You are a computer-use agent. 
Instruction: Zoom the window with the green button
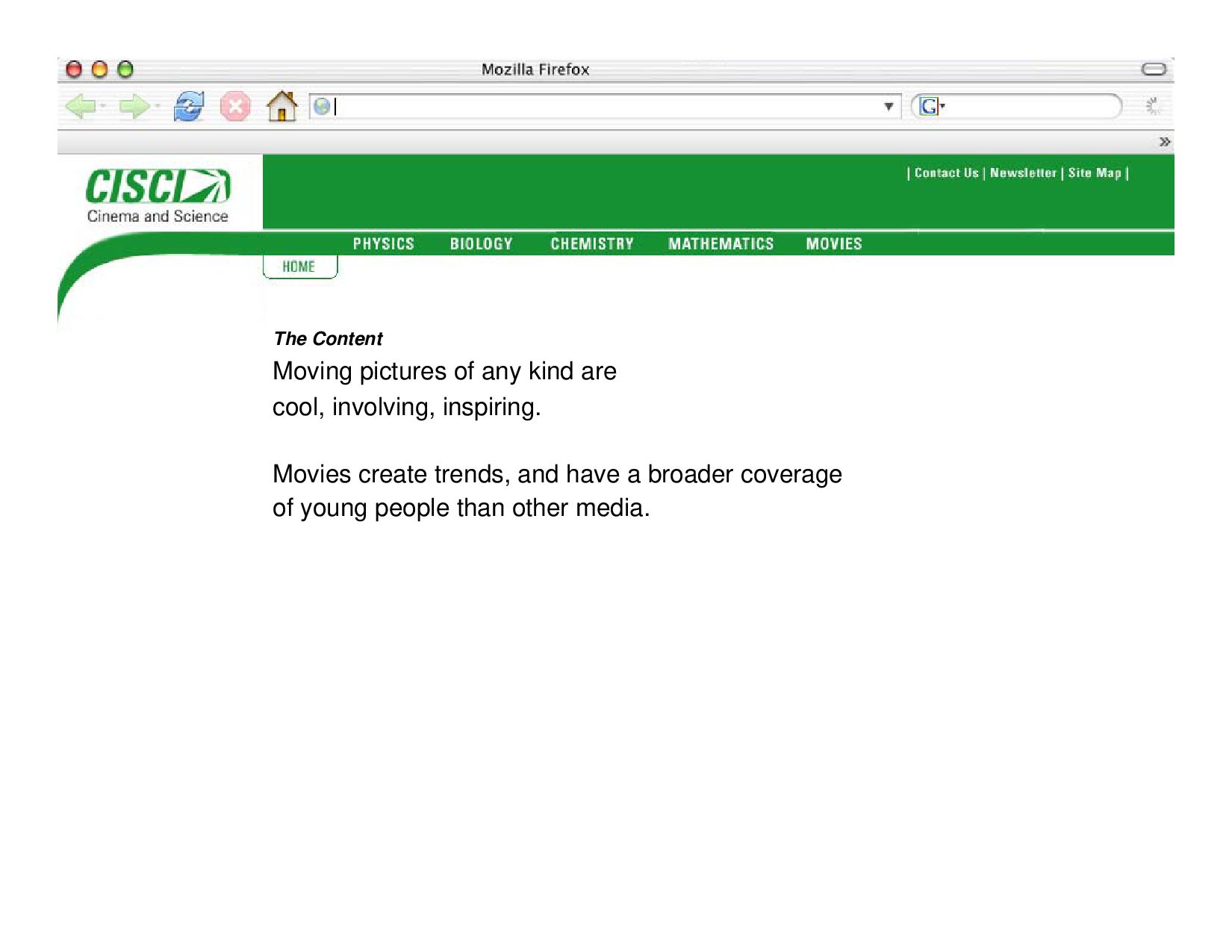point(125,69)
